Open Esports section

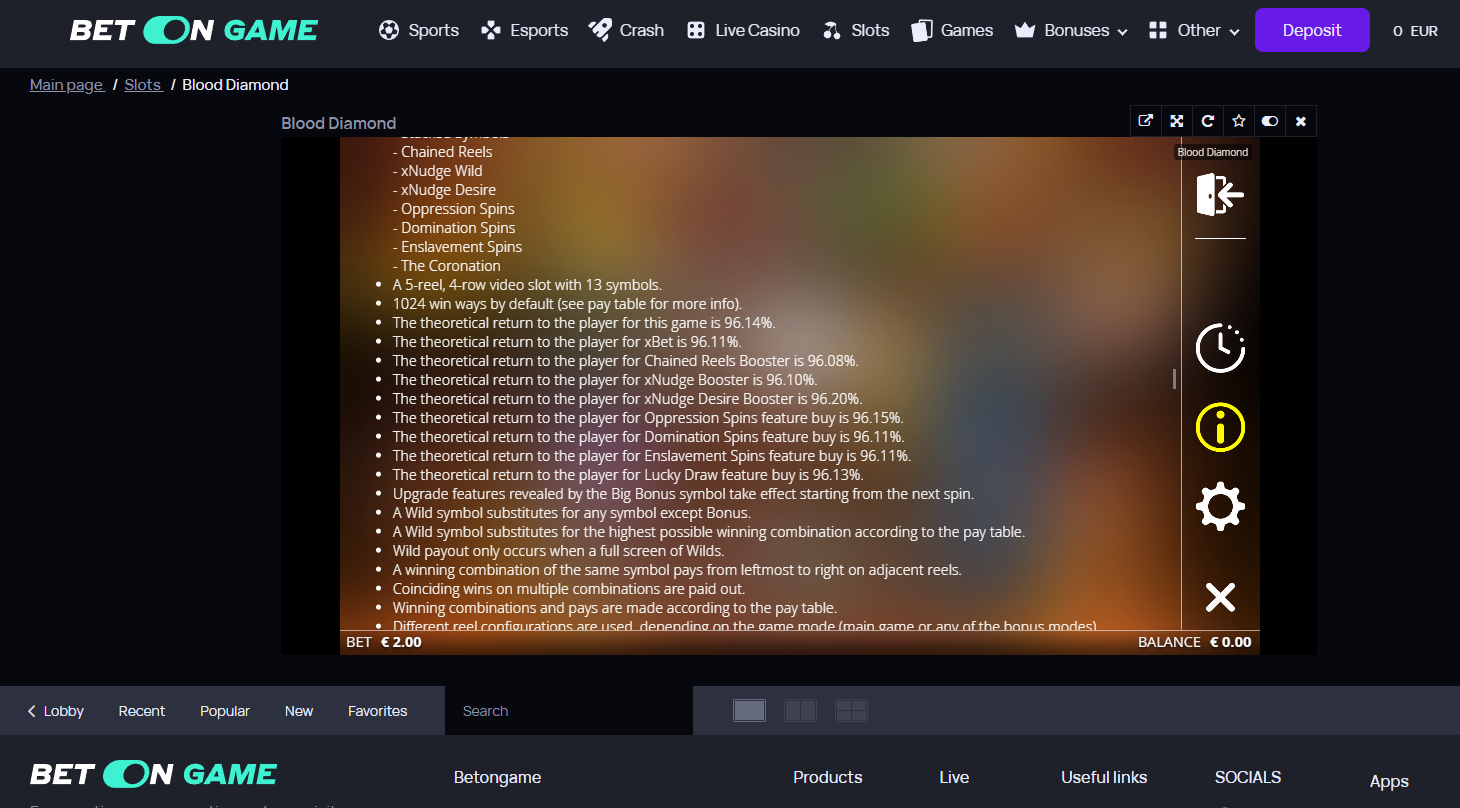click(524, 30)
